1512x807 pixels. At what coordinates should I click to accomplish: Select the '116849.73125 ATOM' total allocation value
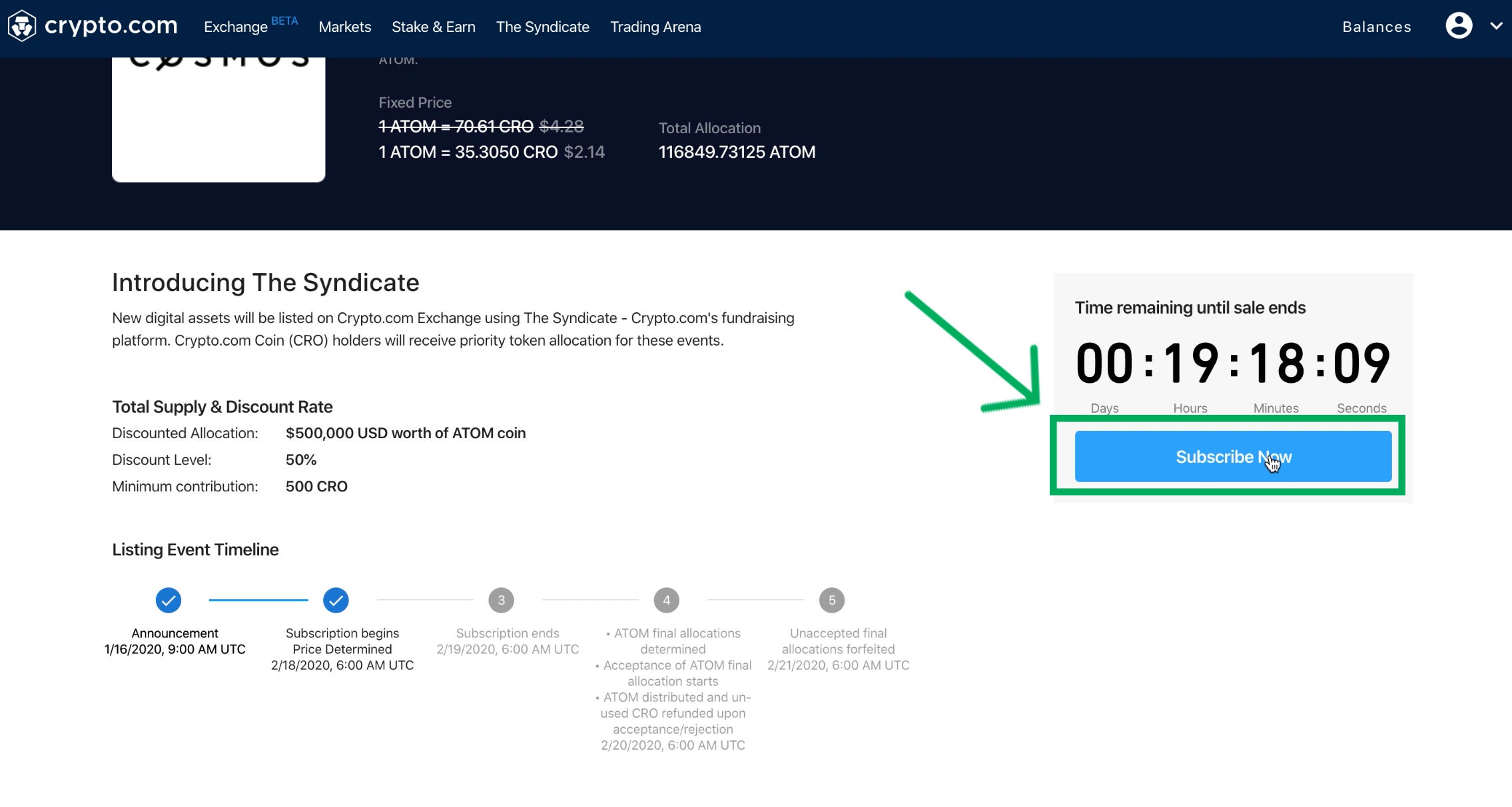737,152
